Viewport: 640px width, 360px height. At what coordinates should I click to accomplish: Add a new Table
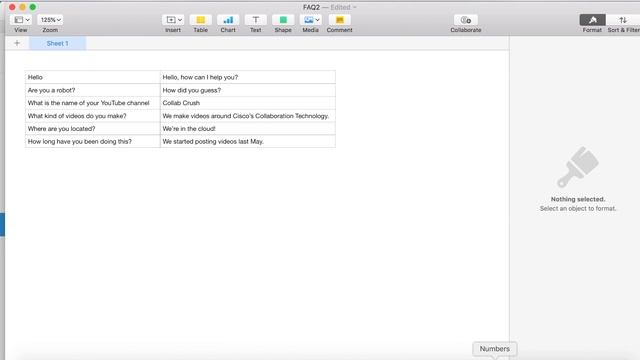200,20
